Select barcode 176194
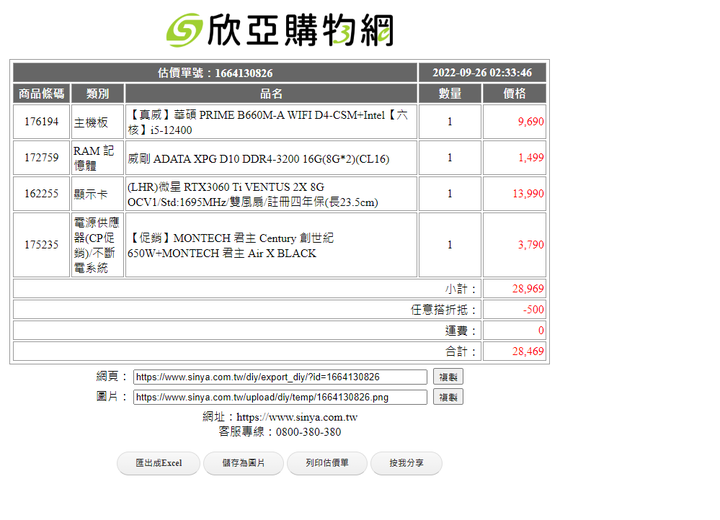Image resolution: width=720 pixels, height=520 pixels. tap(41, 122)
